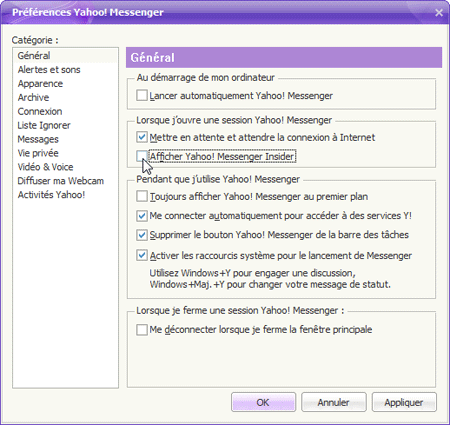Select the Général category
Screen dimensions: 450x425
point(65,56)
